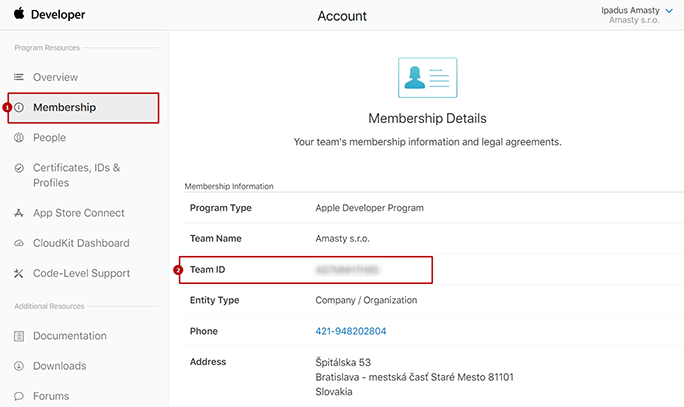
Task: Select the Membership sidebar item
Action: pos(83,108)
